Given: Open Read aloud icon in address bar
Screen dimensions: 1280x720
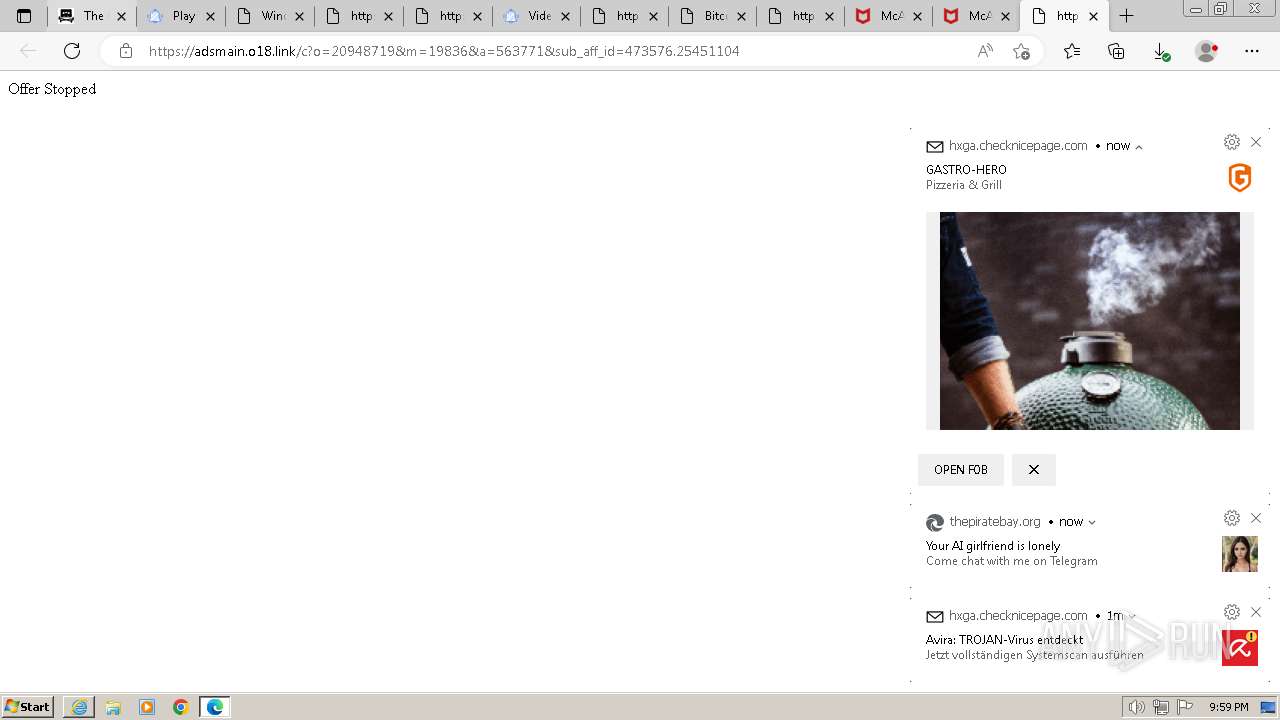Looking at the screenshot, I should point(985,51).
